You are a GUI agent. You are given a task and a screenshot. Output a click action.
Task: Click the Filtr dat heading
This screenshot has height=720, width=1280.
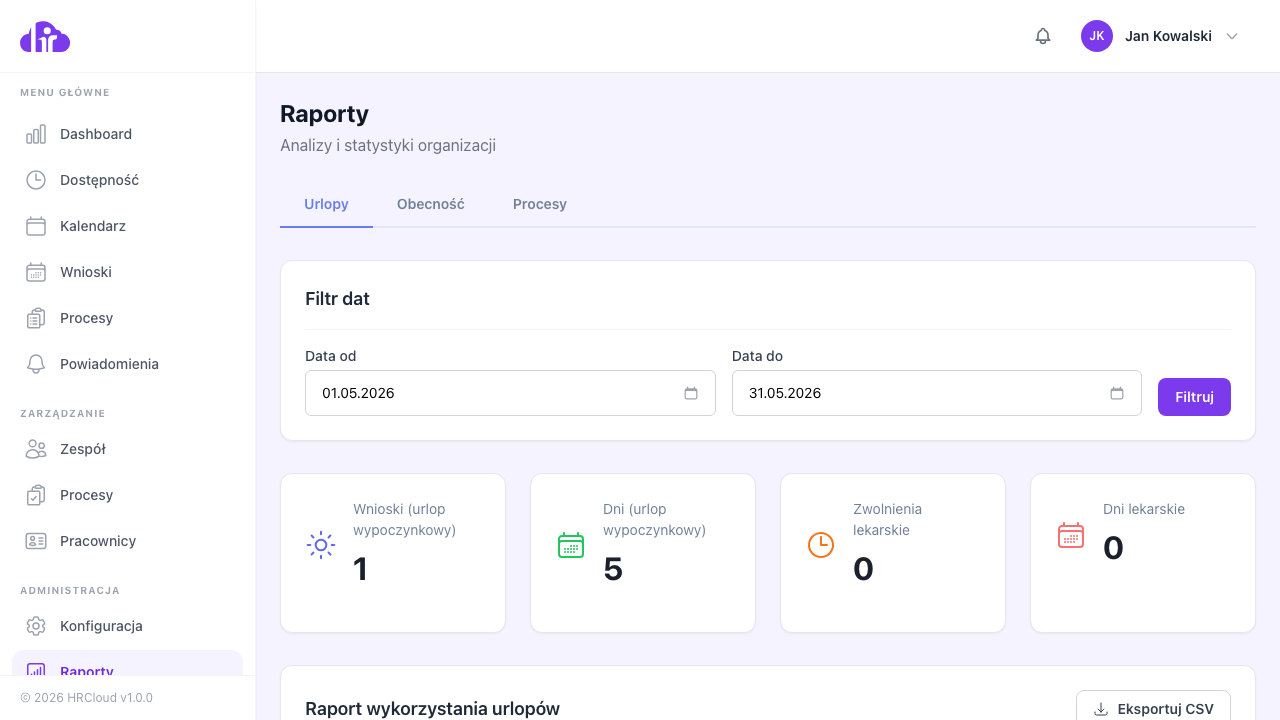[337, 299]
